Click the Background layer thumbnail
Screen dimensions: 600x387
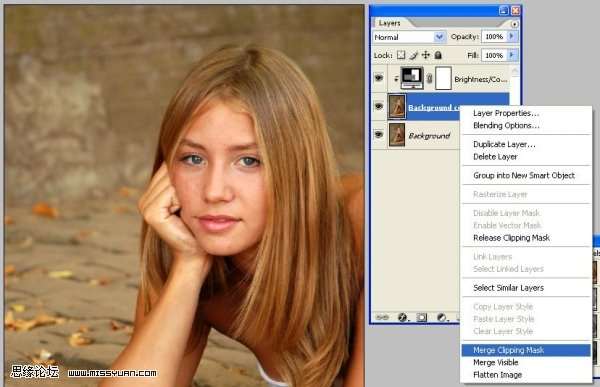click(397, 134)
